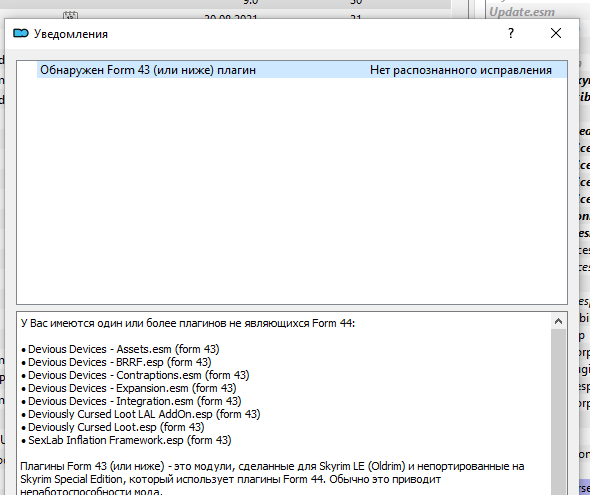
Task: Select the 'Обнаружен Form 43' notification row
Action: click(x=302, y=70)
